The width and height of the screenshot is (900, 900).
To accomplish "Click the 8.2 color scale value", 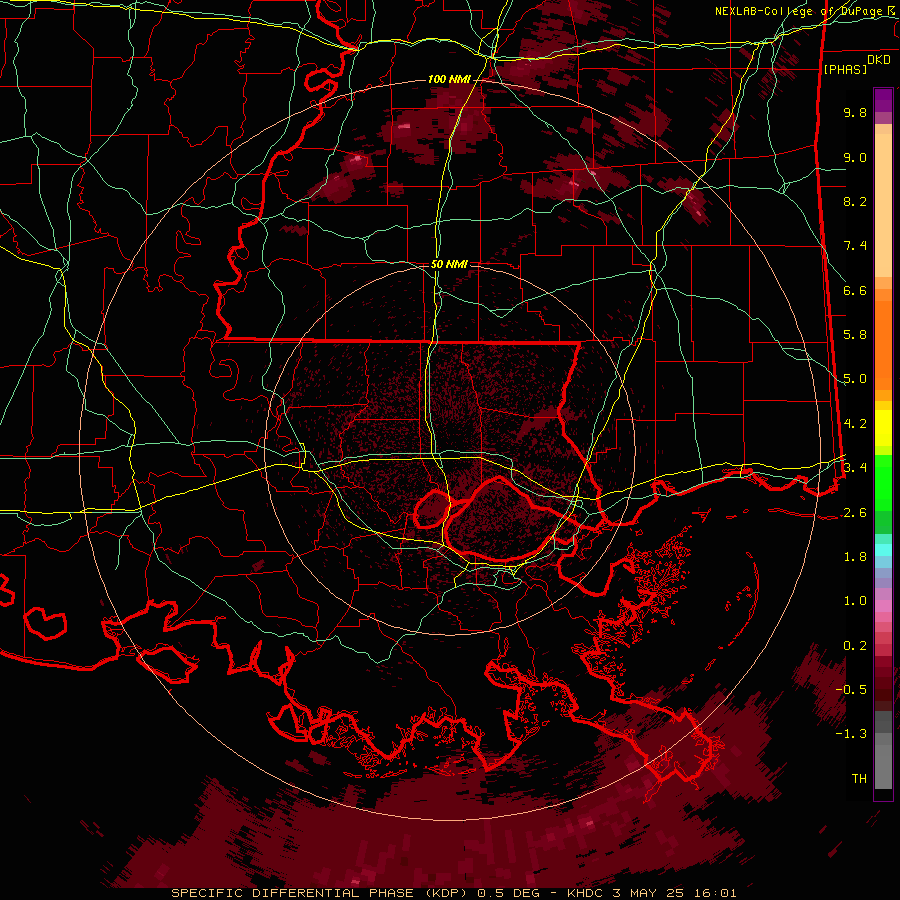I will pos(855,201).
